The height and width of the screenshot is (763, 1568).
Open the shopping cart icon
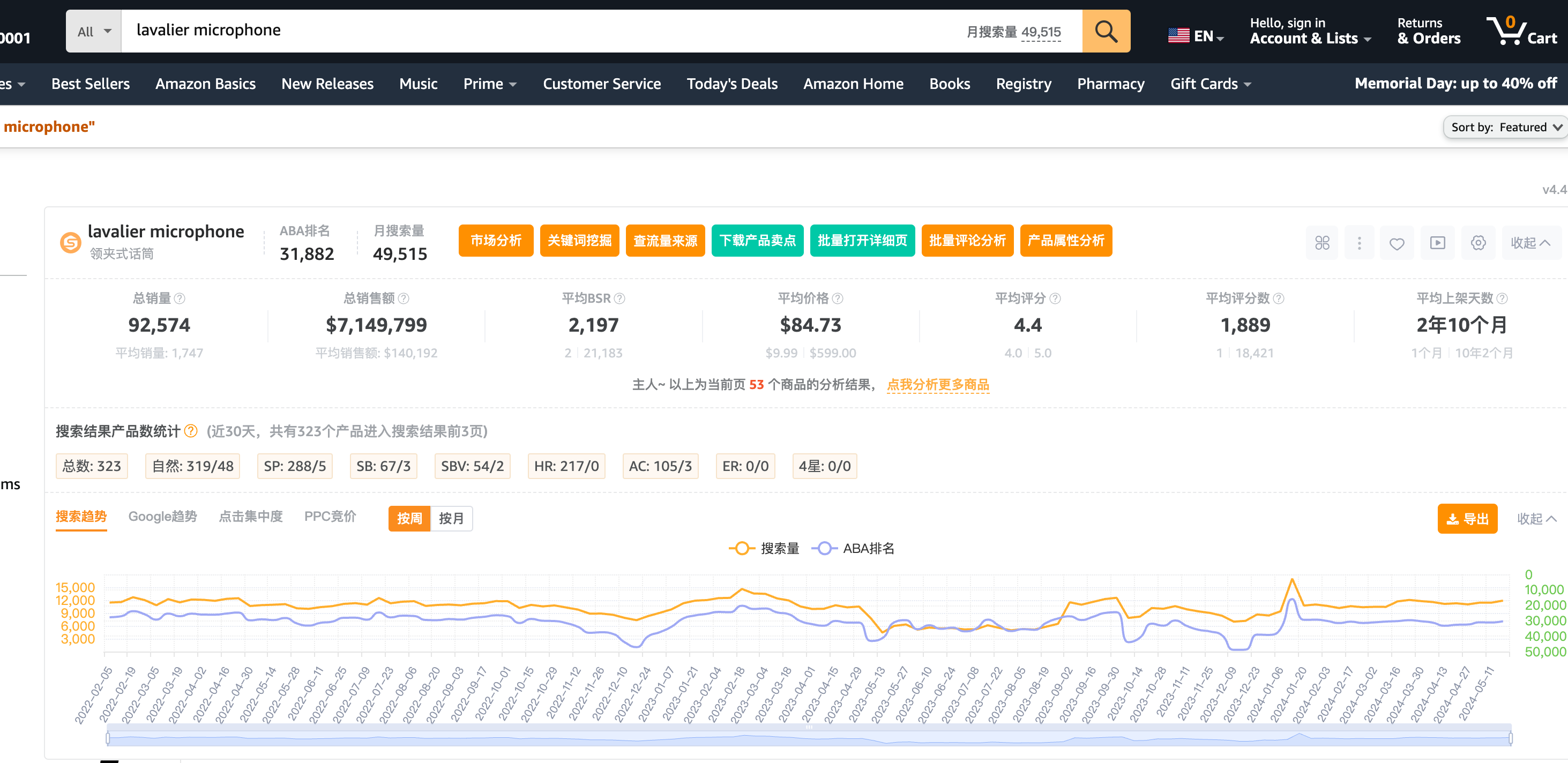click(1521, 31)
